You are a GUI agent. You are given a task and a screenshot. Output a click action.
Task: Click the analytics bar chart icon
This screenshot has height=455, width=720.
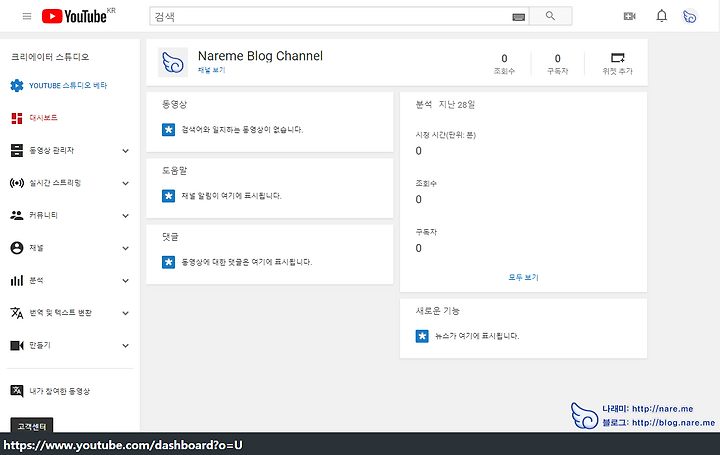[17, 281]
